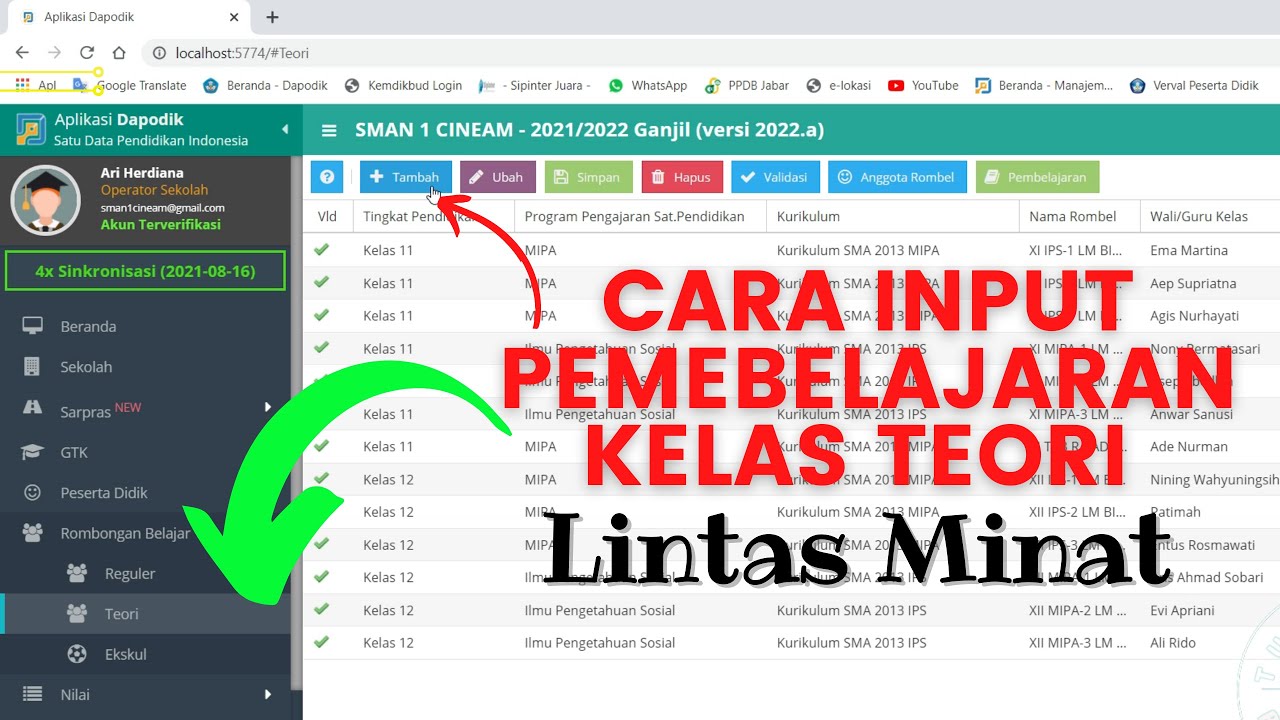Open the Nilai menu item

pyautogui.click(x=75, y=694)
